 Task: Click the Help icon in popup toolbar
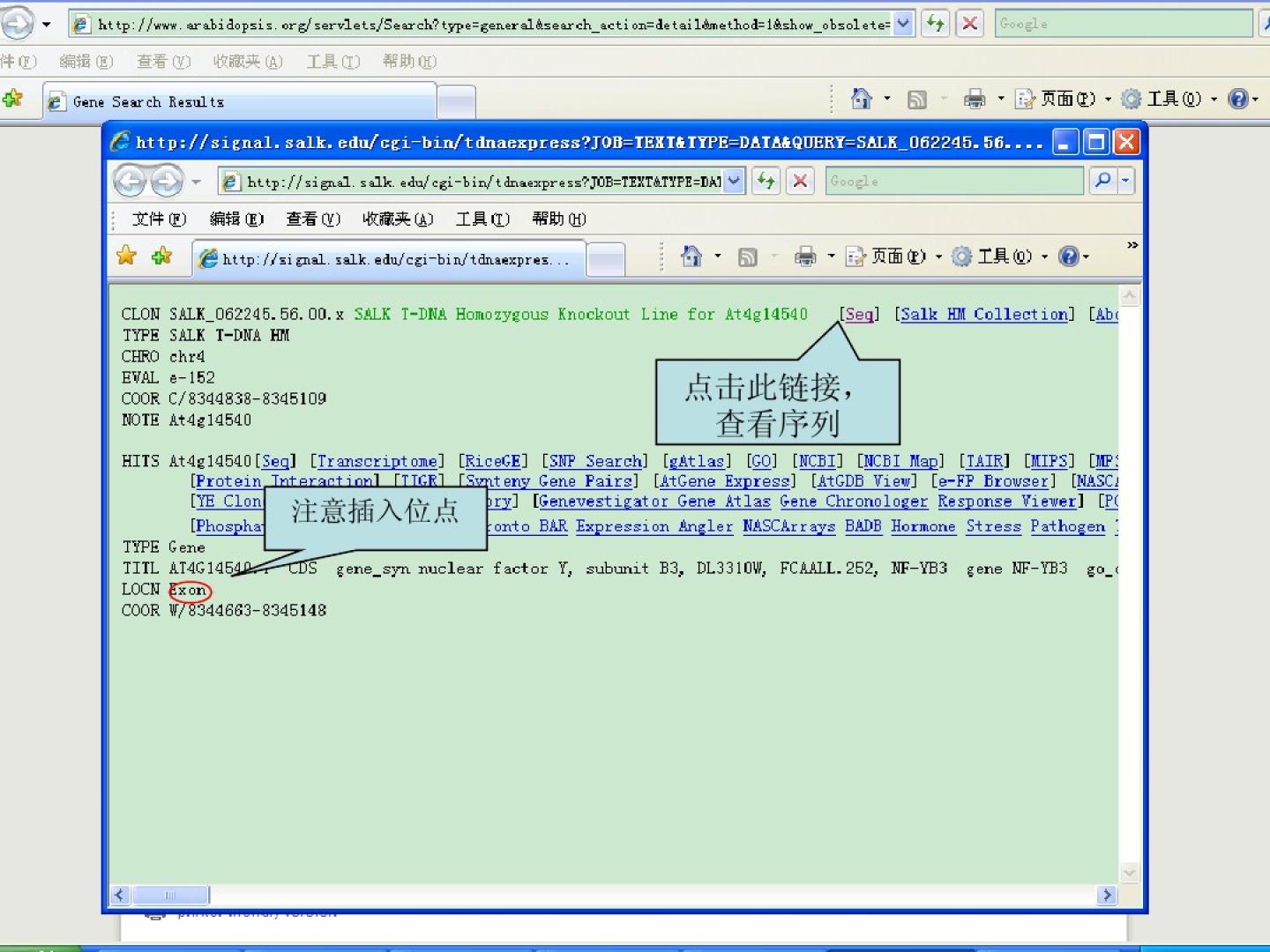[x=1068, y=257]
